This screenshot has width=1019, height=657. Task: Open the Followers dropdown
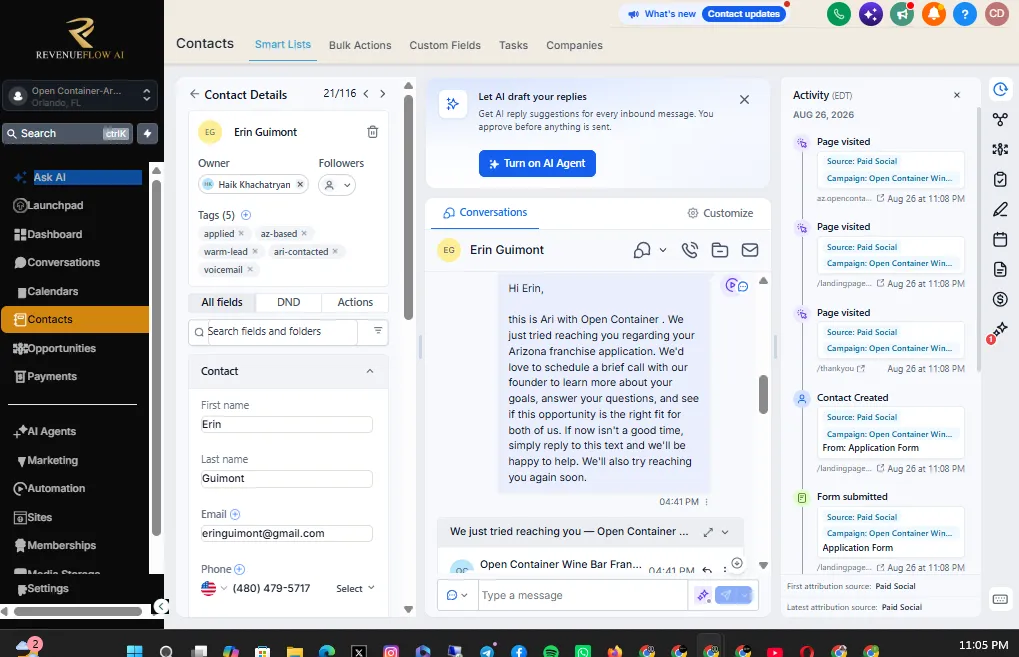[x=337, y=185]
